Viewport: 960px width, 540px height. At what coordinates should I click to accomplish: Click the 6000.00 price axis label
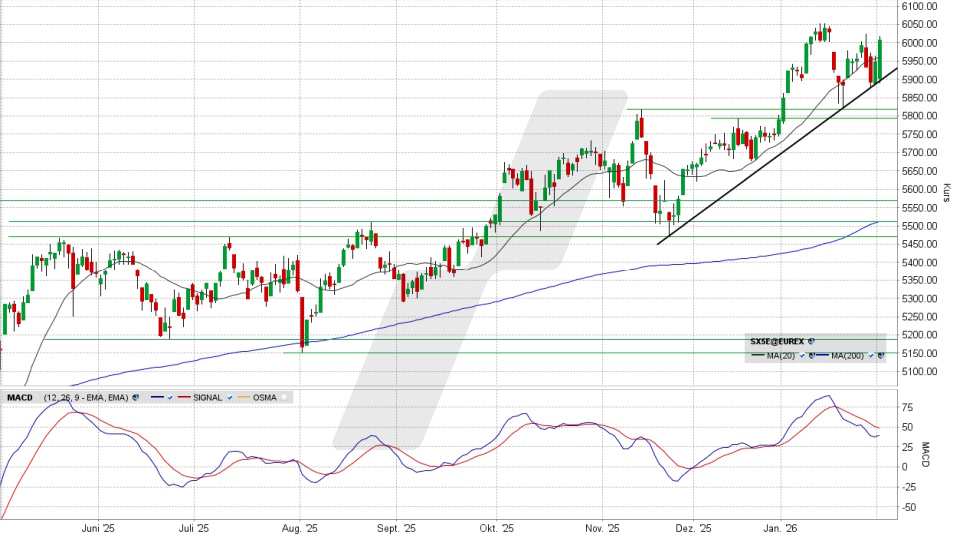918,43
